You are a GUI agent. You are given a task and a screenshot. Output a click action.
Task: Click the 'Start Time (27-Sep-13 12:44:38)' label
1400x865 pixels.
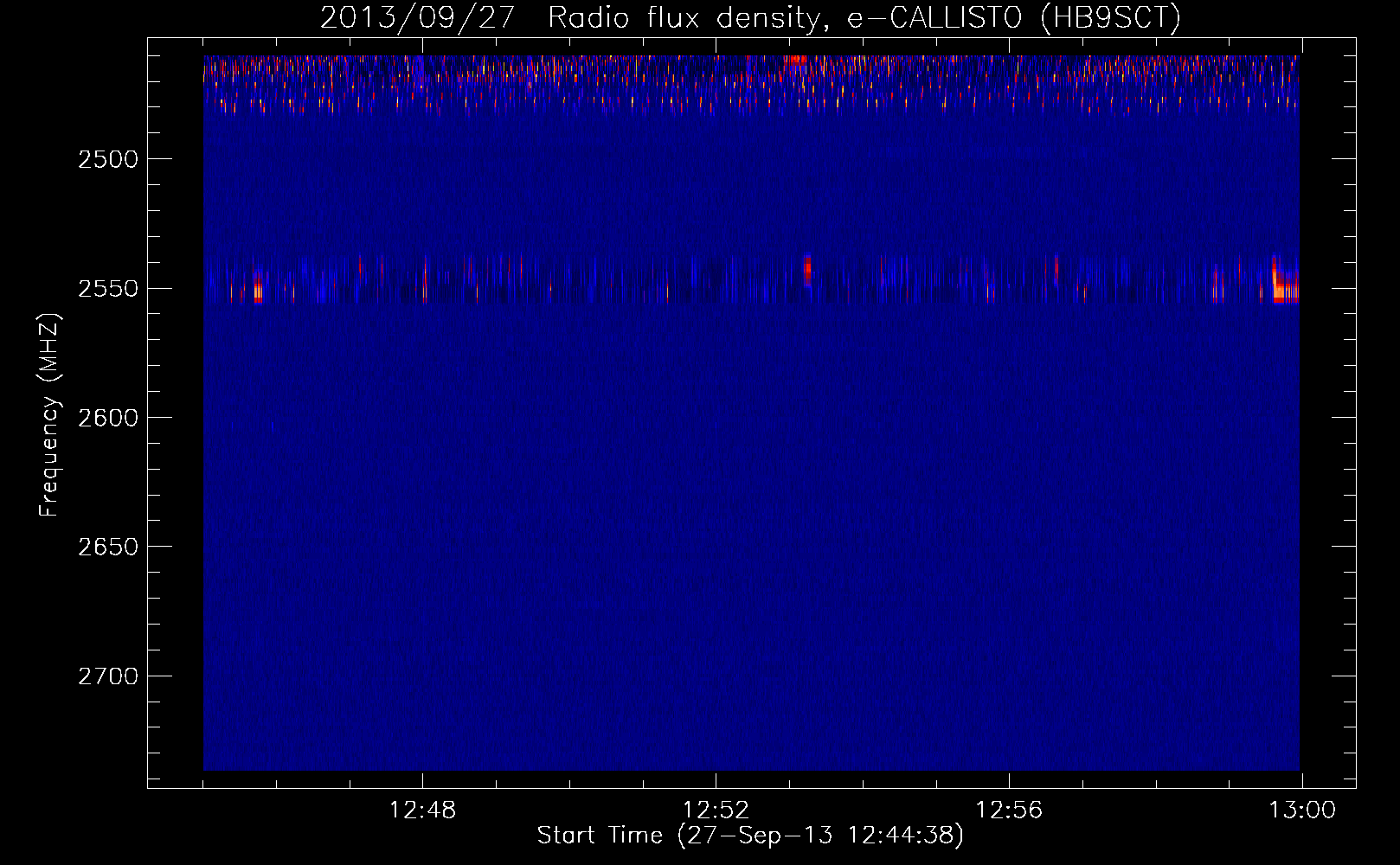pyautogui.click(x=750, y=836)
